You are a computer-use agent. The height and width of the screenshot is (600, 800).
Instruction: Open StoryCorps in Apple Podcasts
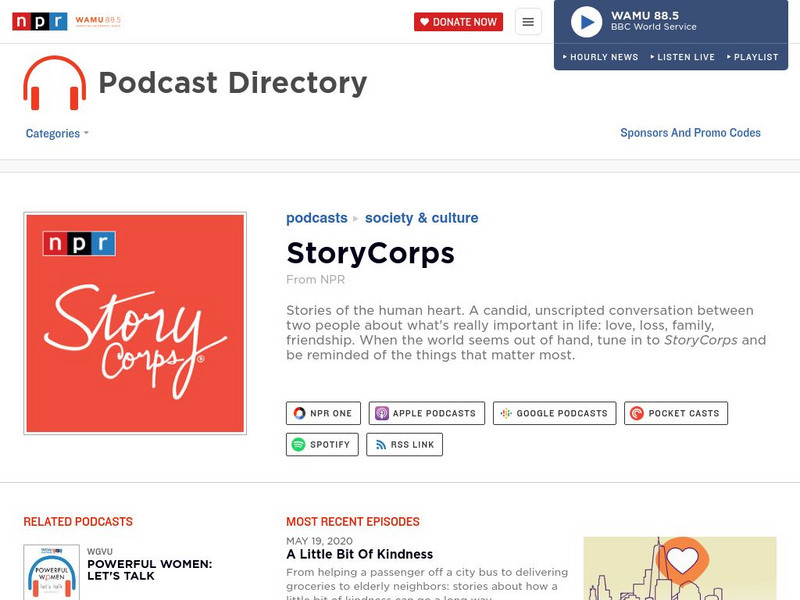427,413
